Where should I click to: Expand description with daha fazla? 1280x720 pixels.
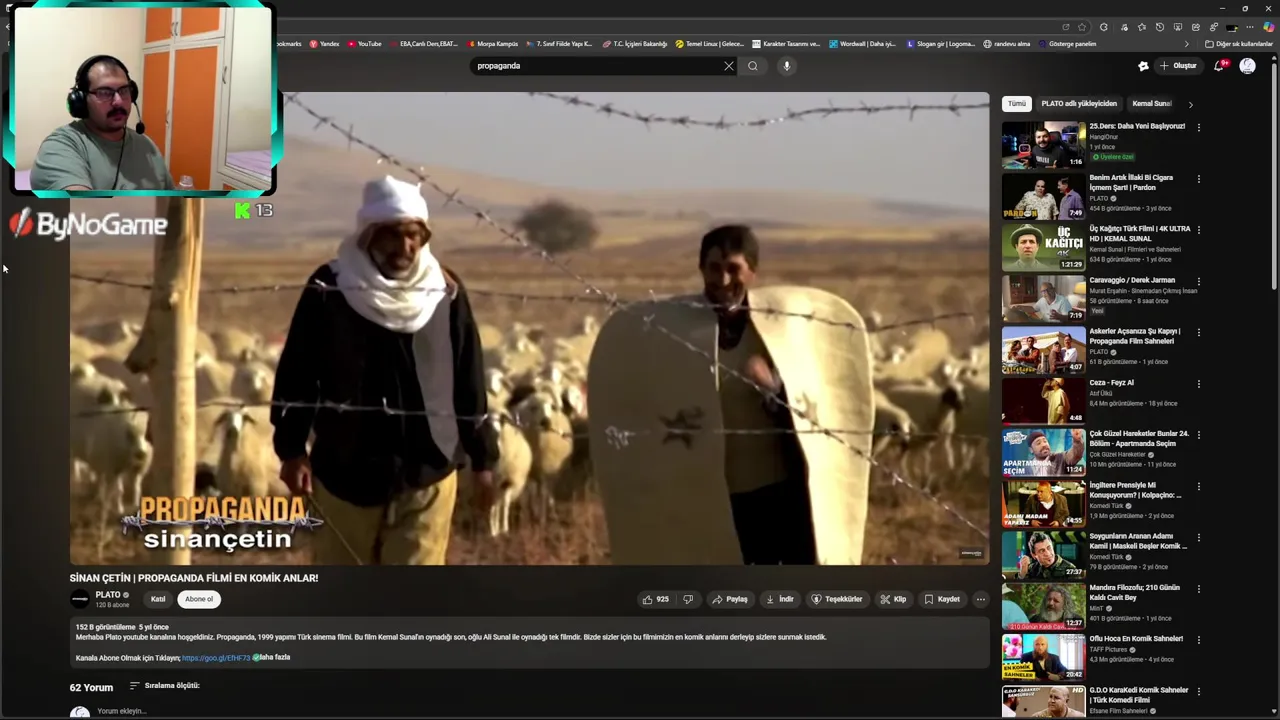[x=275, y=657]
